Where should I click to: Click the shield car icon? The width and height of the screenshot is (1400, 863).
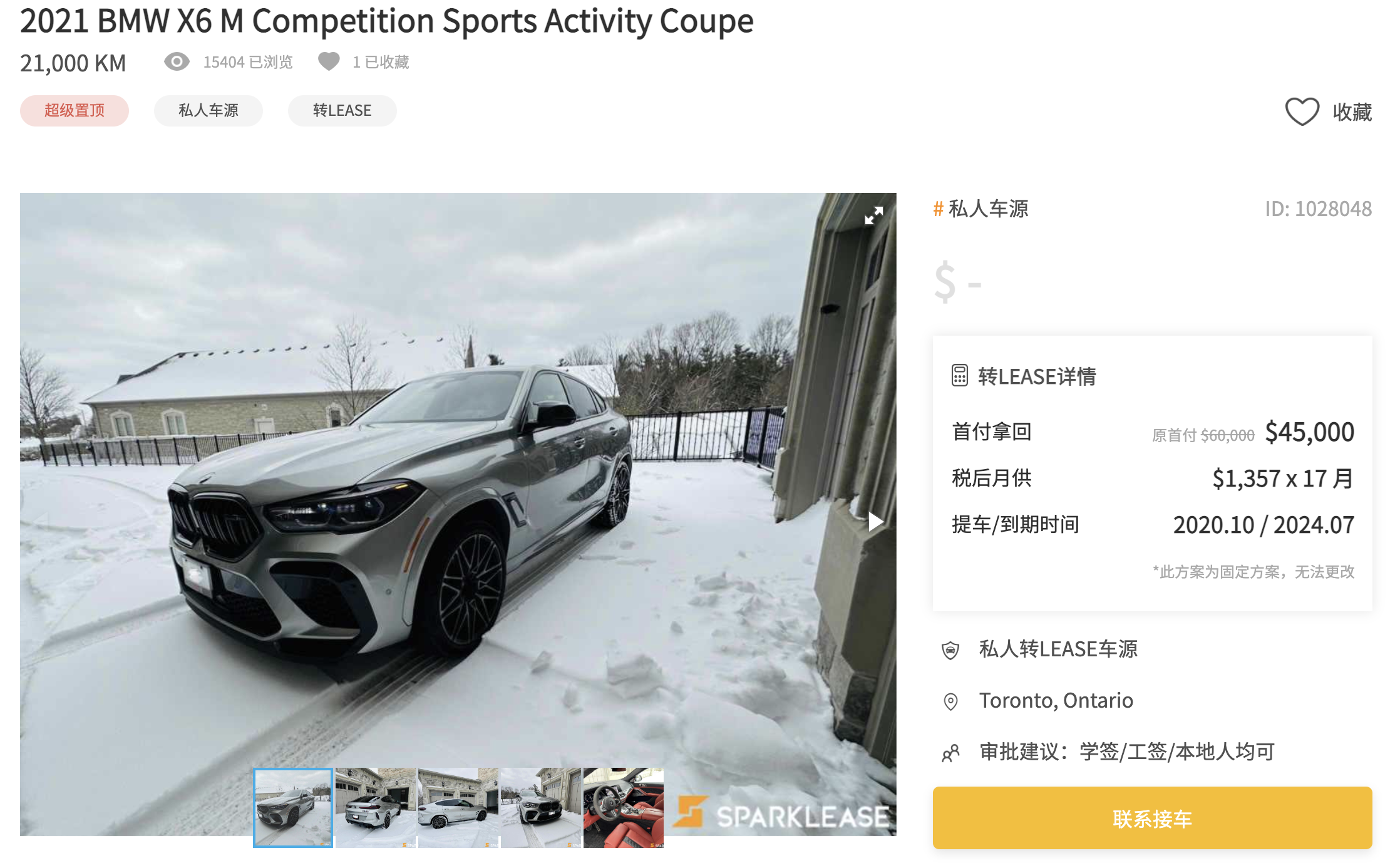[950, 650]
